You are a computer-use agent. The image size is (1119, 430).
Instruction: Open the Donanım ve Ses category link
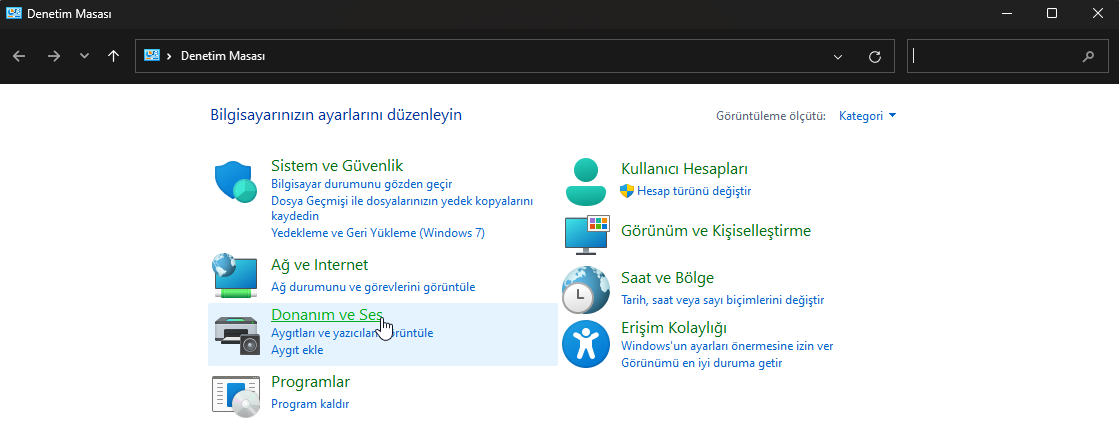coord(327,314)
